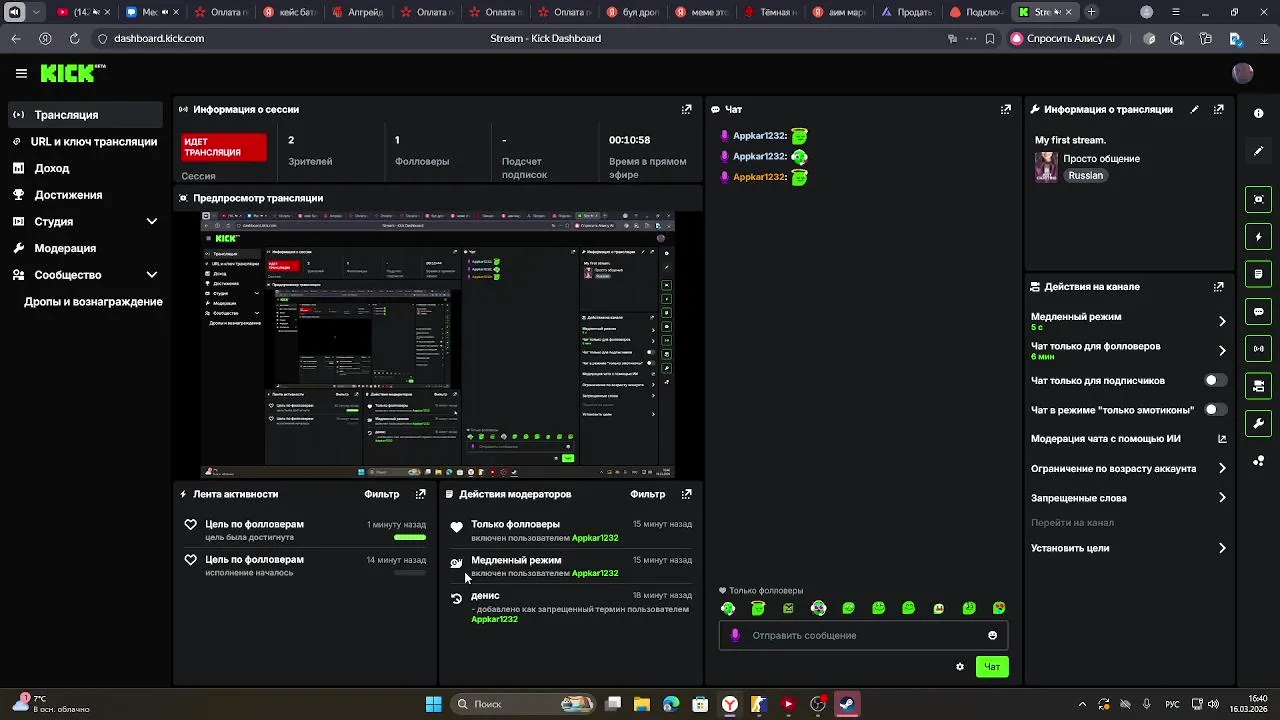Select Трансляция in the sidebar

pos(84,115)
